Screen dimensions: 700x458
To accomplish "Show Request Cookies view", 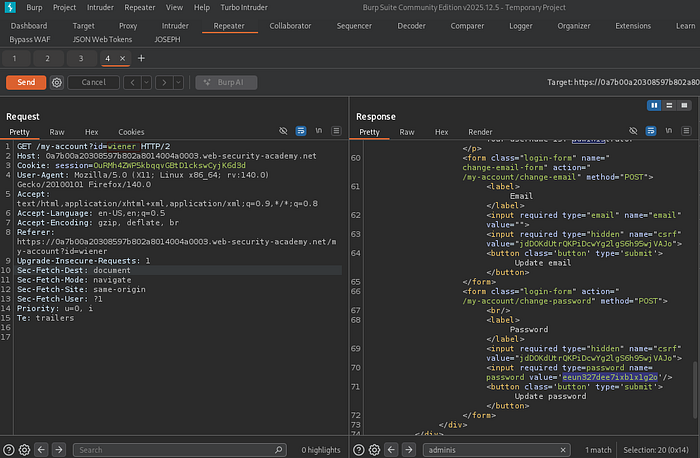I will click(x=131, y=132).
